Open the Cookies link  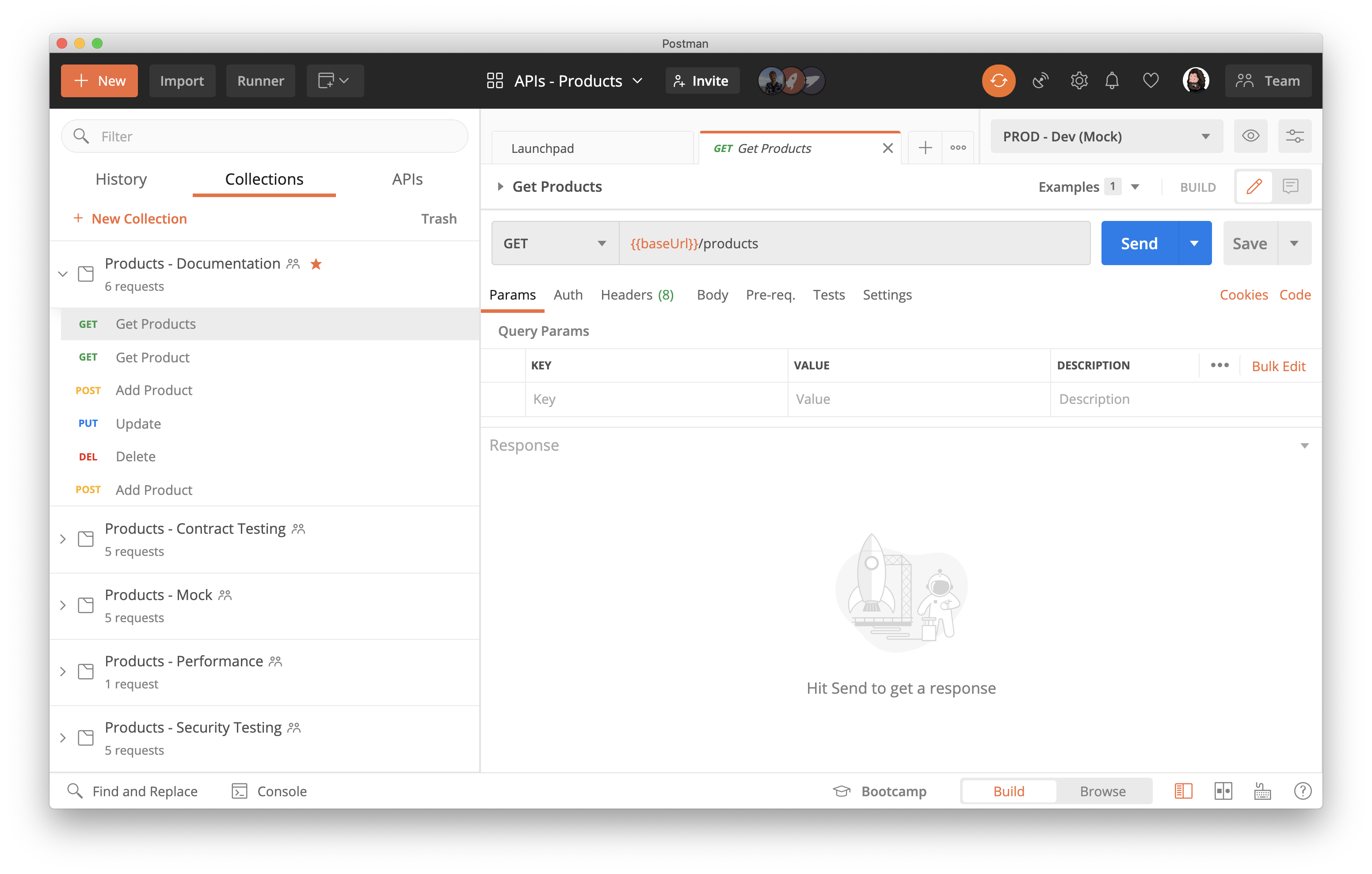(x=1243, y=295)
